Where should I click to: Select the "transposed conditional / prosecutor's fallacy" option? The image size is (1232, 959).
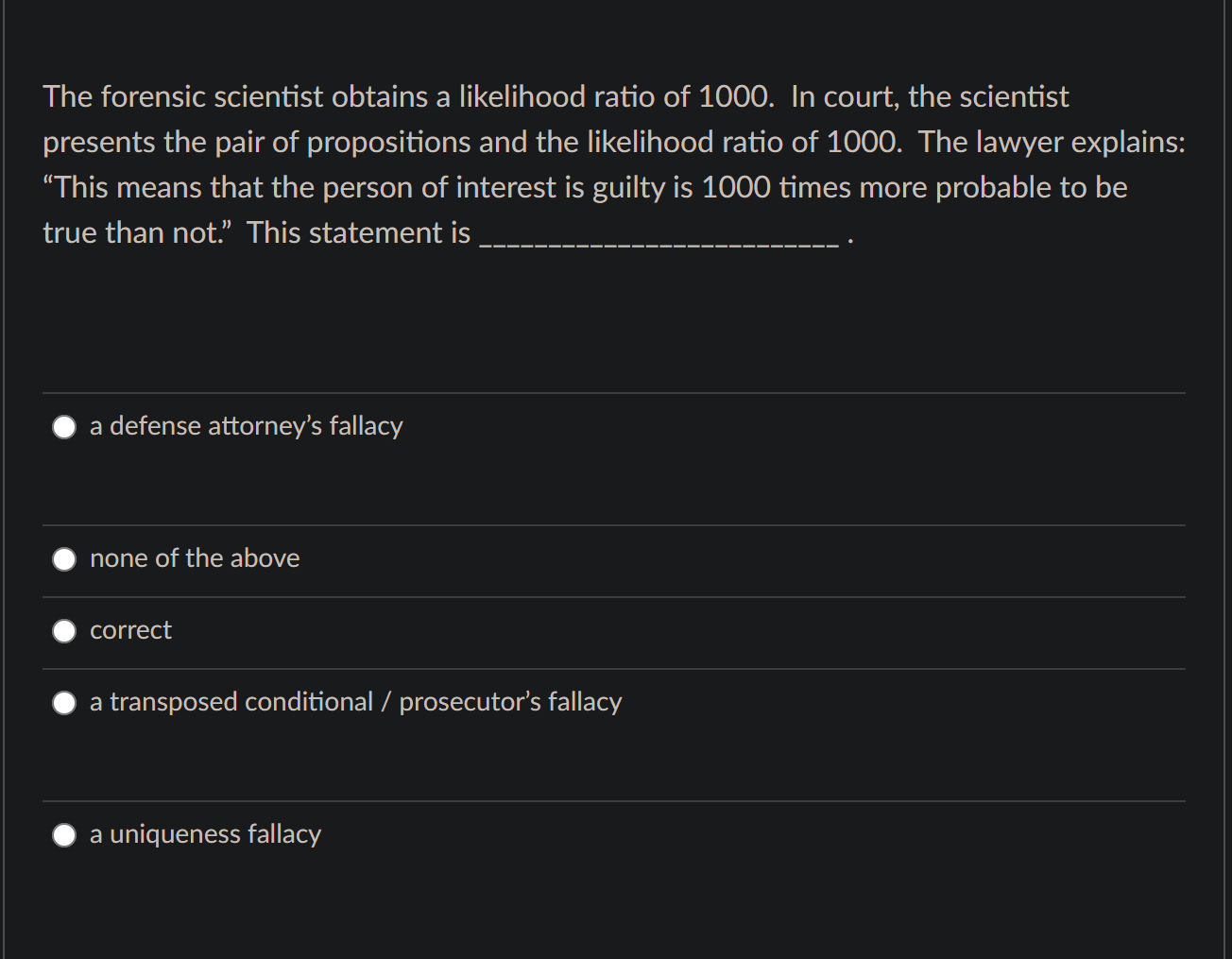[63, 702]
